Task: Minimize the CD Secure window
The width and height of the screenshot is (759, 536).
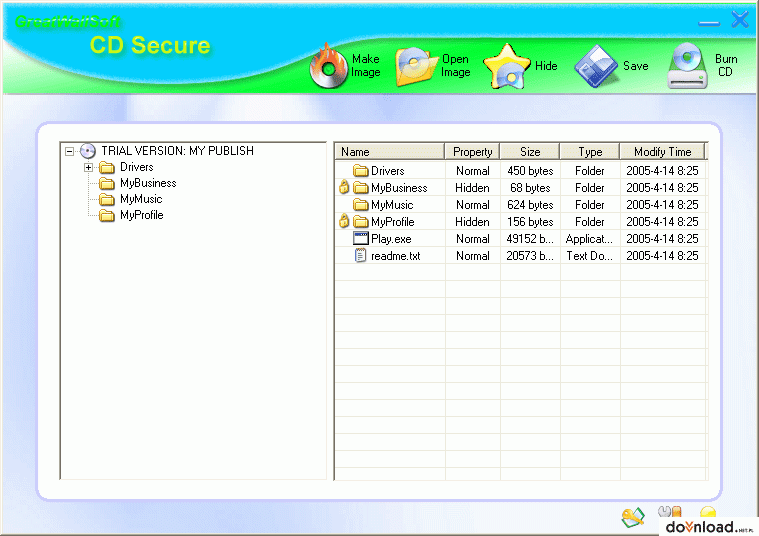Action: click(x=709, y=22)
